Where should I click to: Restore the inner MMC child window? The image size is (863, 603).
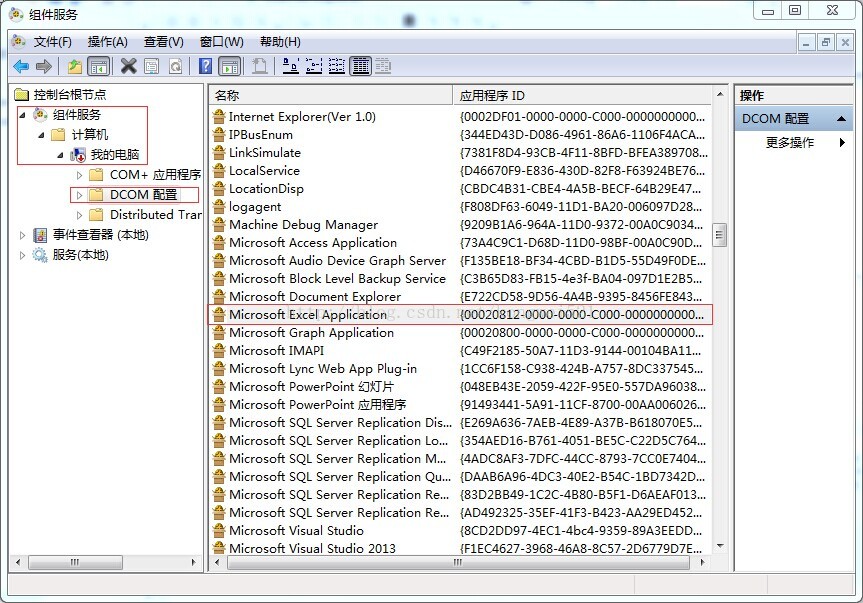(x=825, y=42)
